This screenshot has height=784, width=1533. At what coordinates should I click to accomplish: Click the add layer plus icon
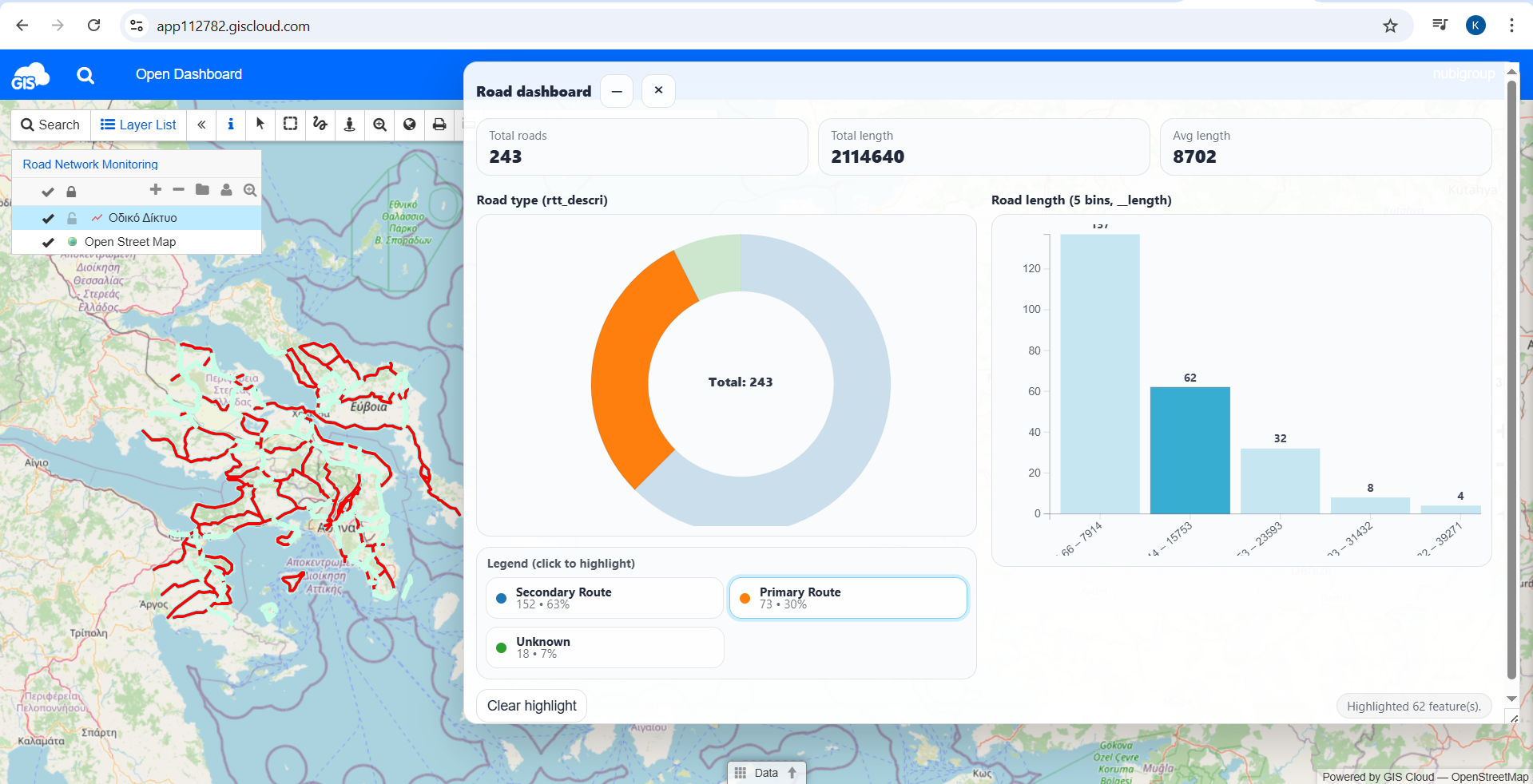(156, 189)
